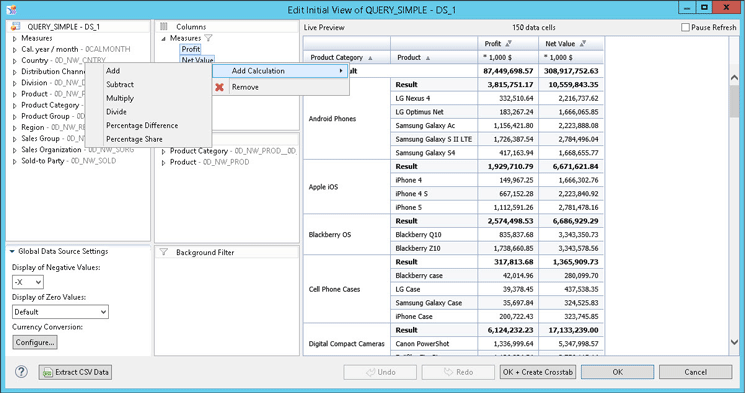Screen dimensions: 745x393
Task: Collapse the Measures node under Columns
Action: coord(163,38)
